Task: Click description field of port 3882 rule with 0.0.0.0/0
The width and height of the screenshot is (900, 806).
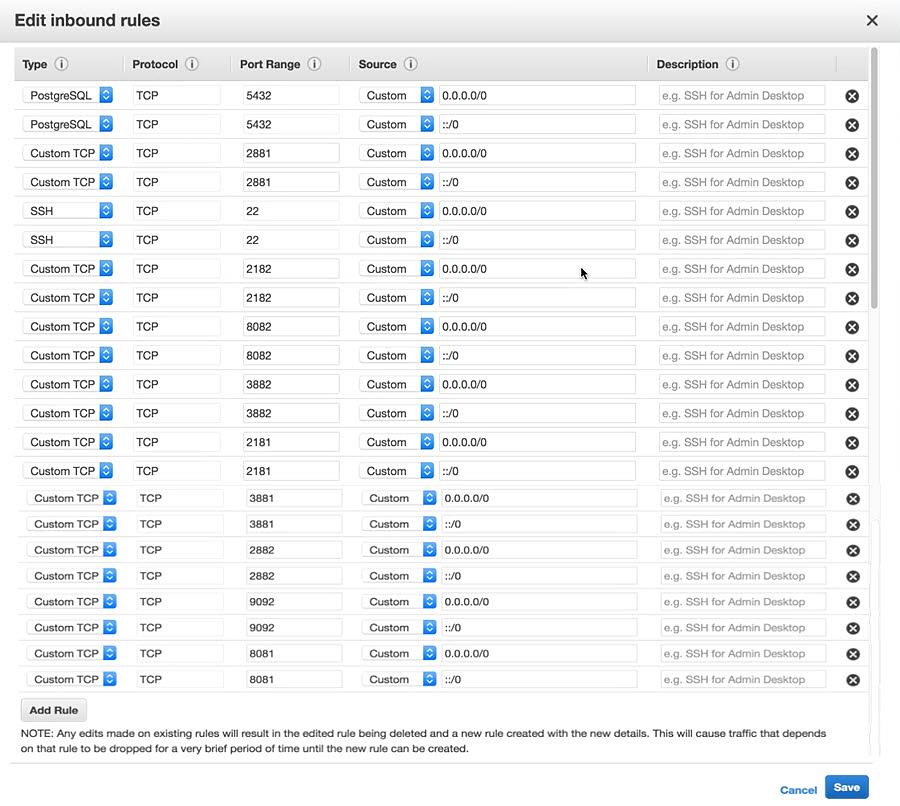Action: pyautogui.click(x=742, y=384)
